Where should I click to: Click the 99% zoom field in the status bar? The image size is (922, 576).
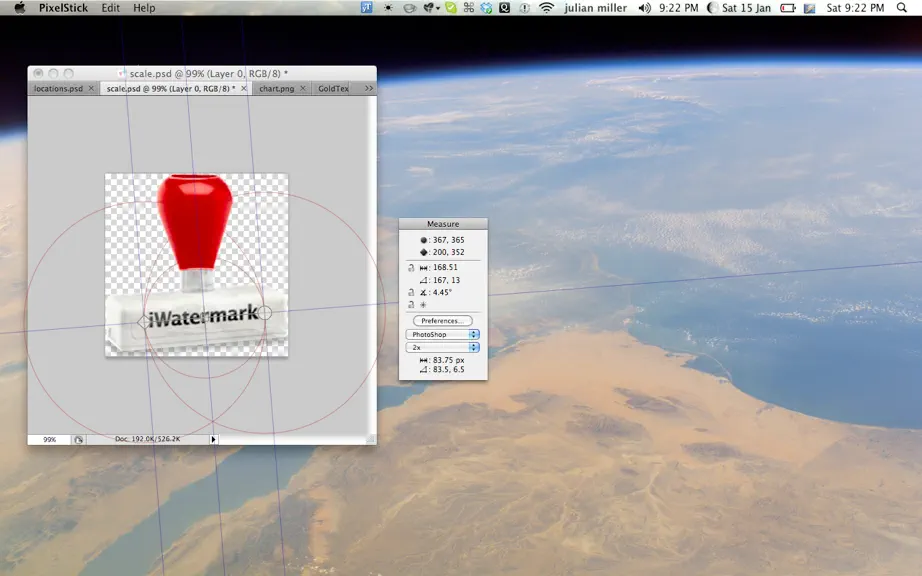pyautogui.click(x=49, y=439)
